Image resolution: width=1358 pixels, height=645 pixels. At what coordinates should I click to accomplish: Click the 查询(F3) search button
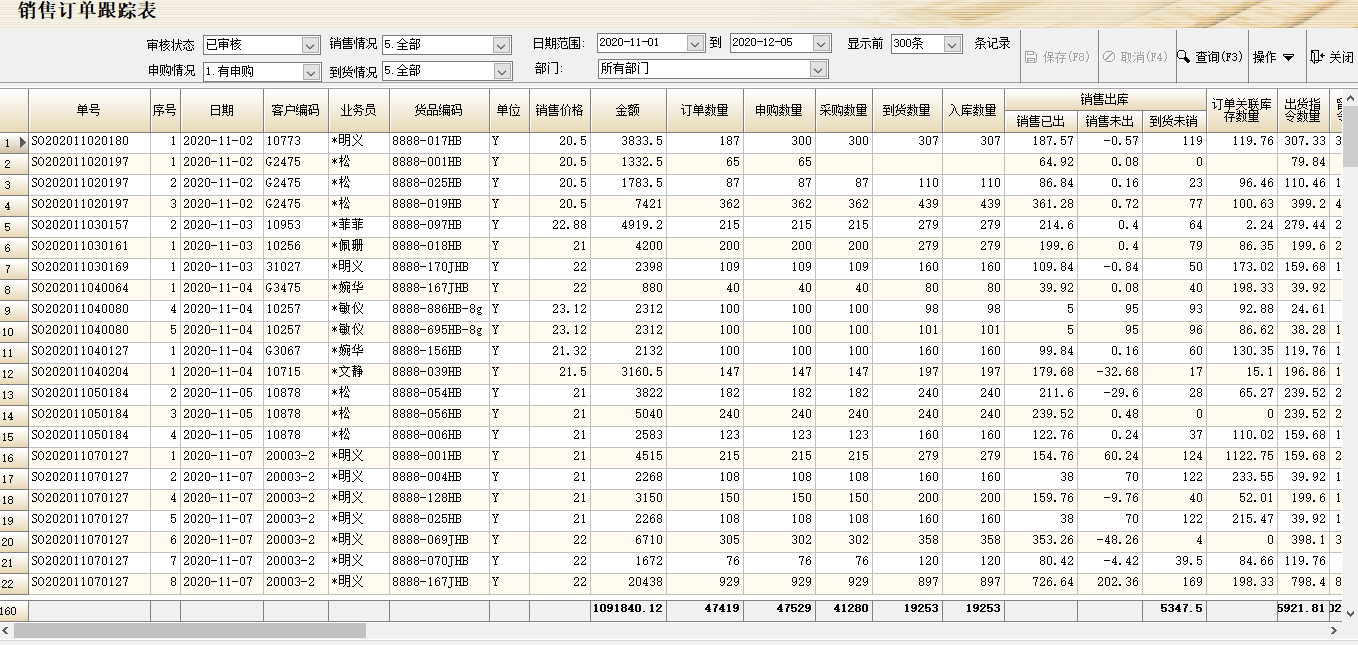[1209, 58]
